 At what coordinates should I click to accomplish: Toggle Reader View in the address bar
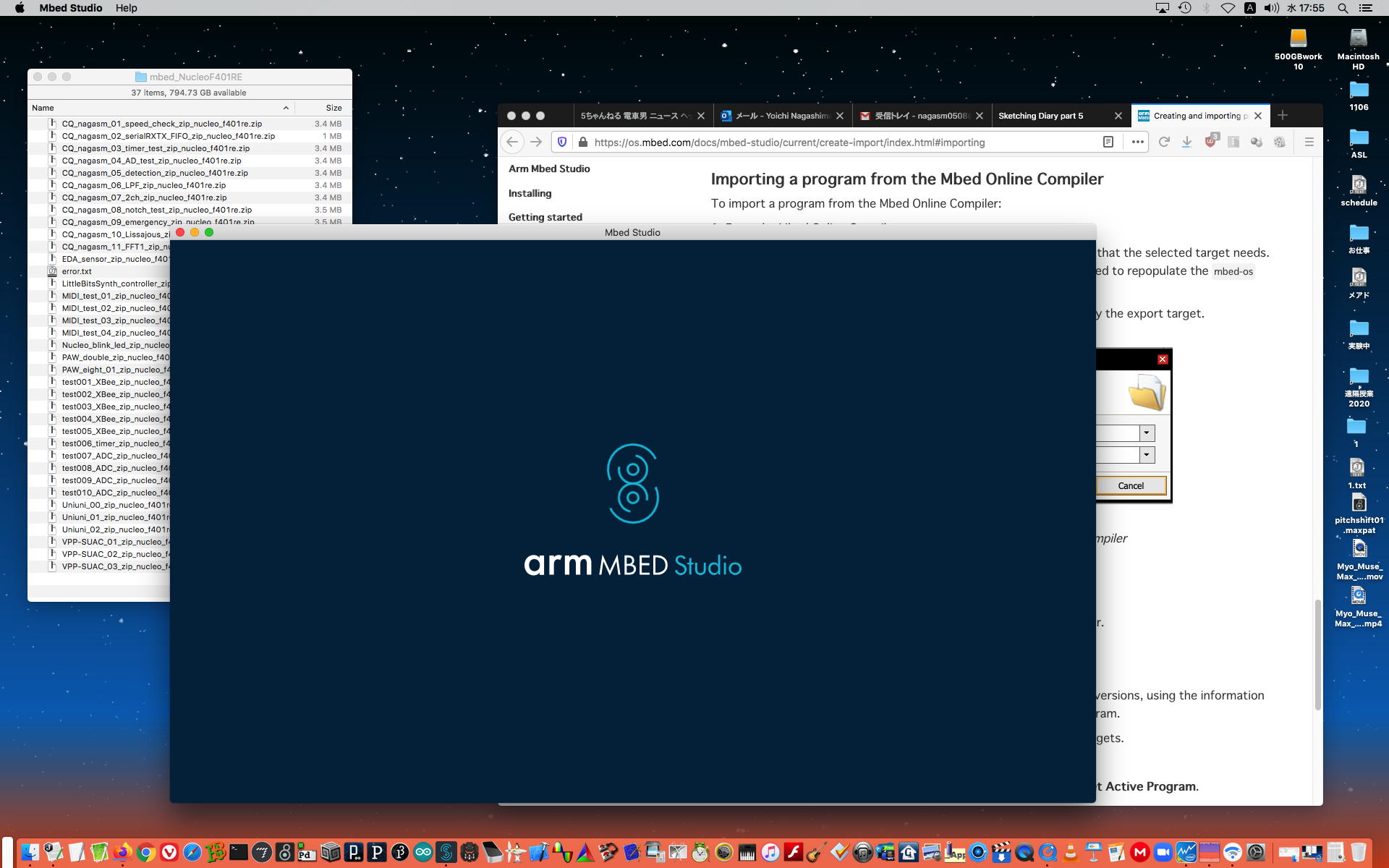click(1108, 142)
